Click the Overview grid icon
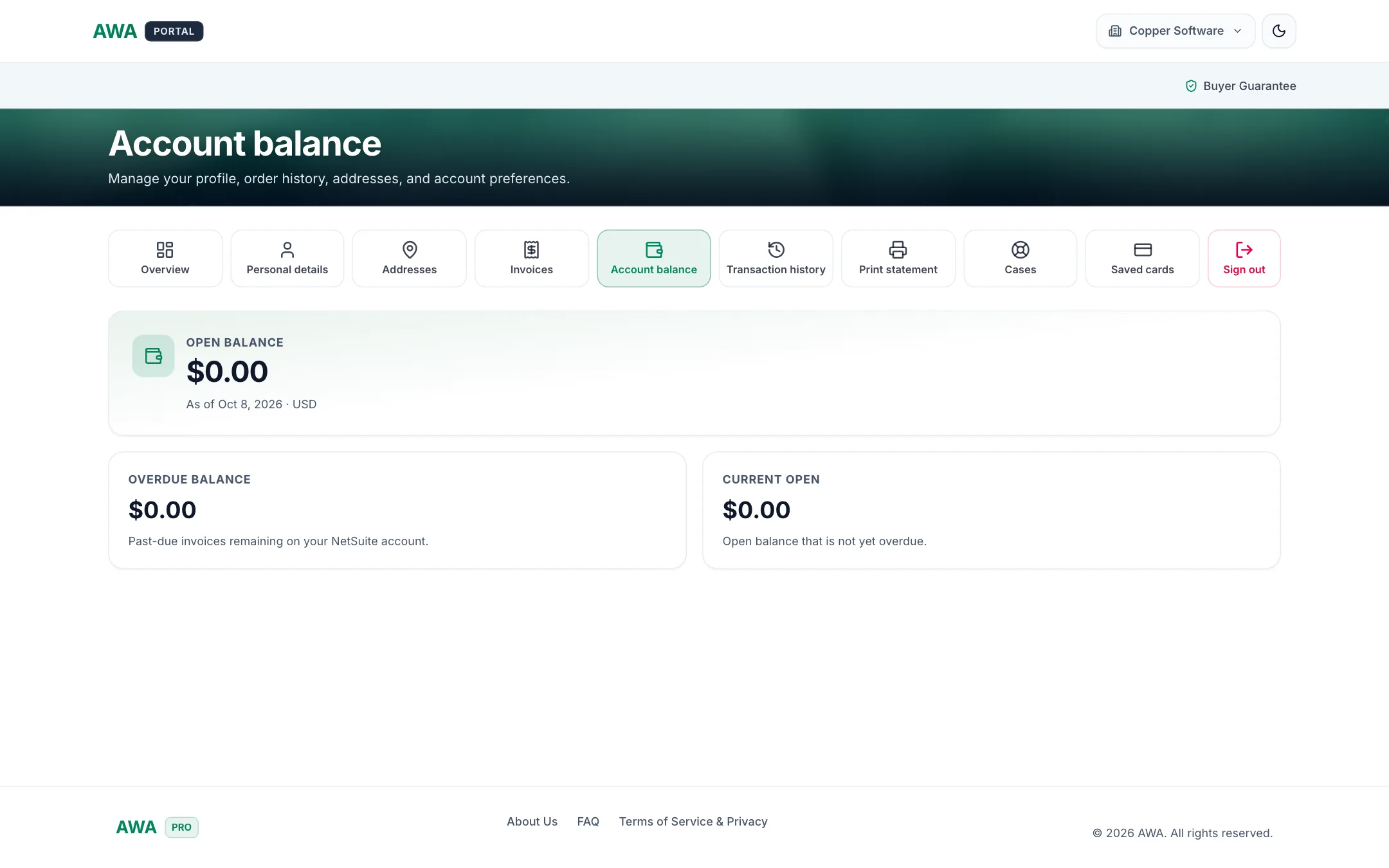This screenshot has width=1389, height=868. (x=165, y=249)
